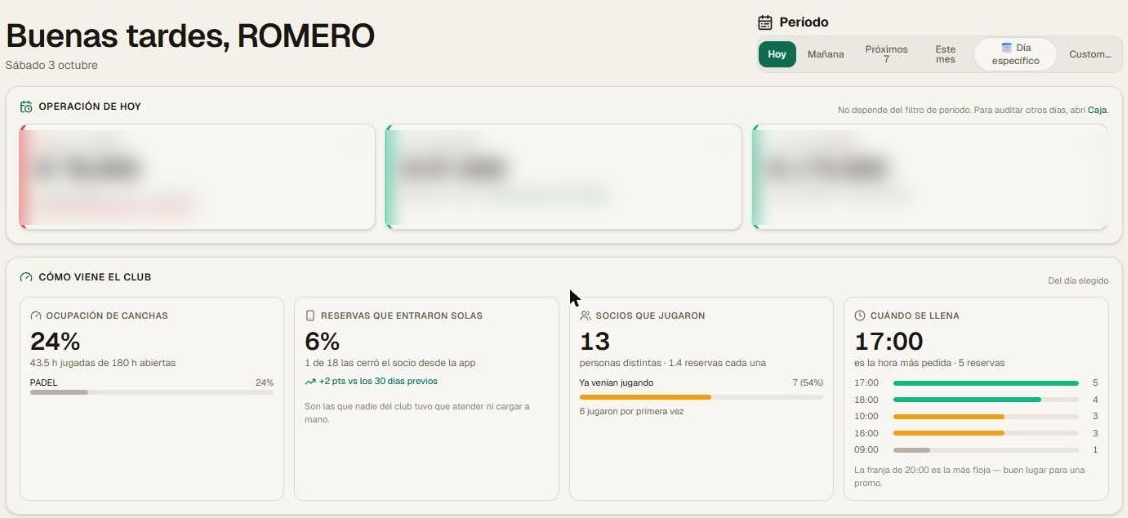Click the 6% self-service reservations value
This screenshot has width=1128, height=518.
tap(322, 341)
